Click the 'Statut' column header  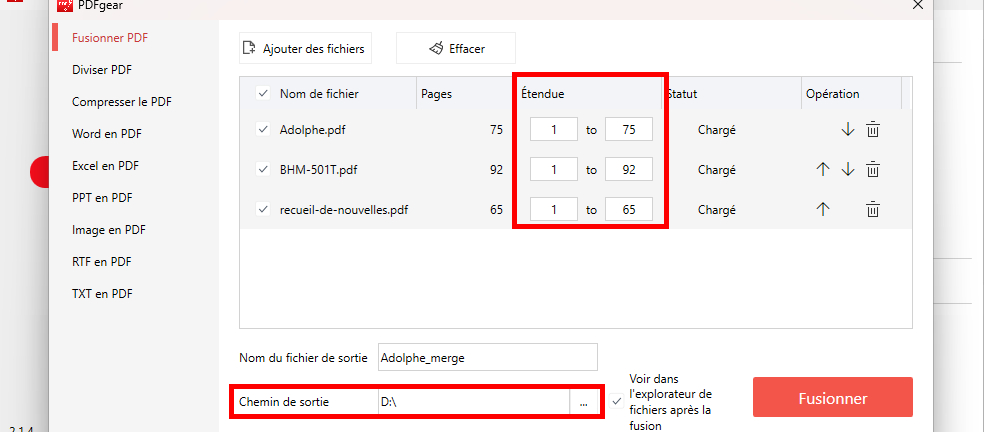point(682,94)
